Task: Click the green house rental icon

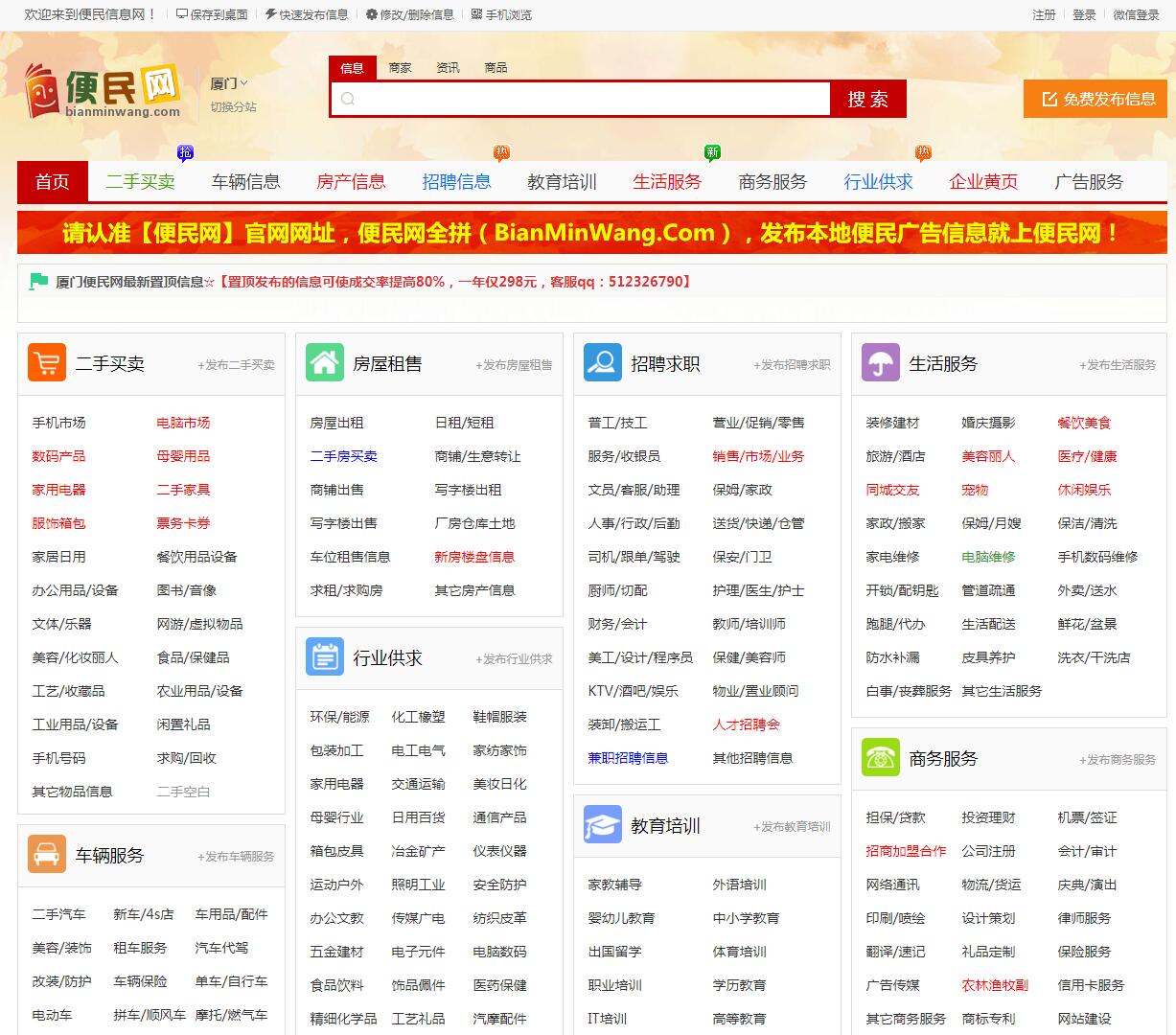Action: click(x=324, y=363)
